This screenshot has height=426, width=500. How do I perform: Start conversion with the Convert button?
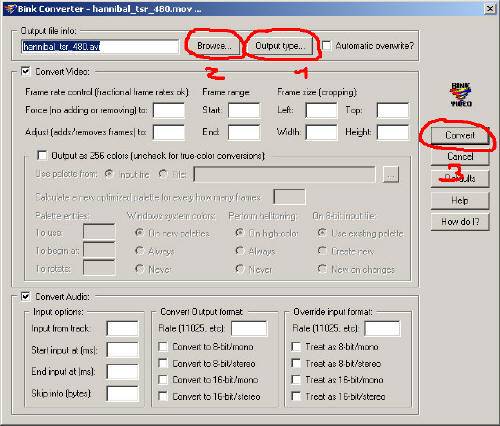coord(460,135)
